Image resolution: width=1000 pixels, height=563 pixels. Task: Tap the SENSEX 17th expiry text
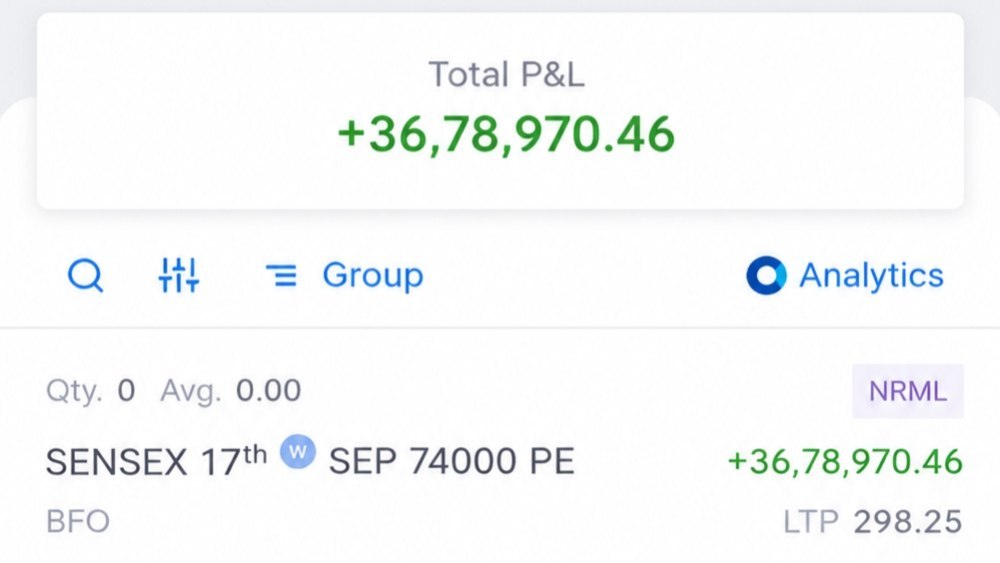[156, 460]
